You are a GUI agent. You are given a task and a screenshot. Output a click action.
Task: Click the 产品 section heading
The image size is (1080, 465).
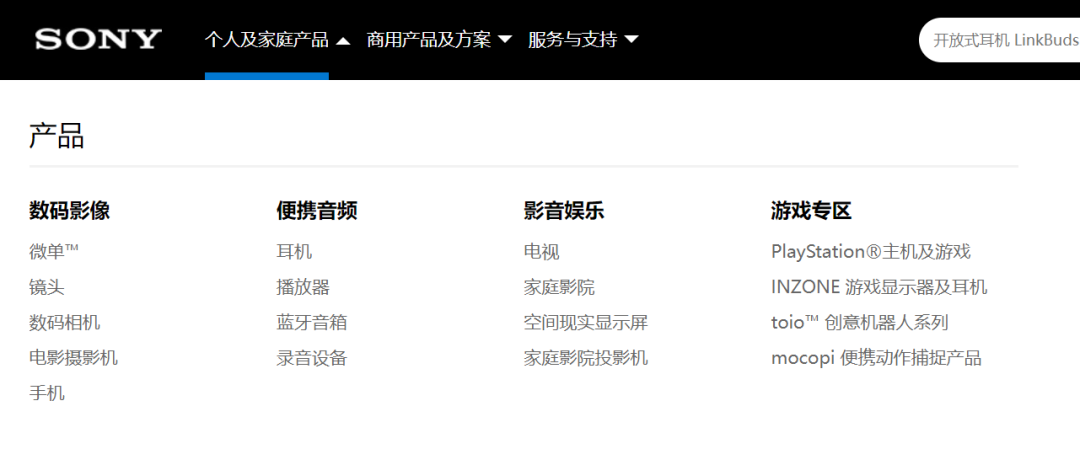pos(56,136)
